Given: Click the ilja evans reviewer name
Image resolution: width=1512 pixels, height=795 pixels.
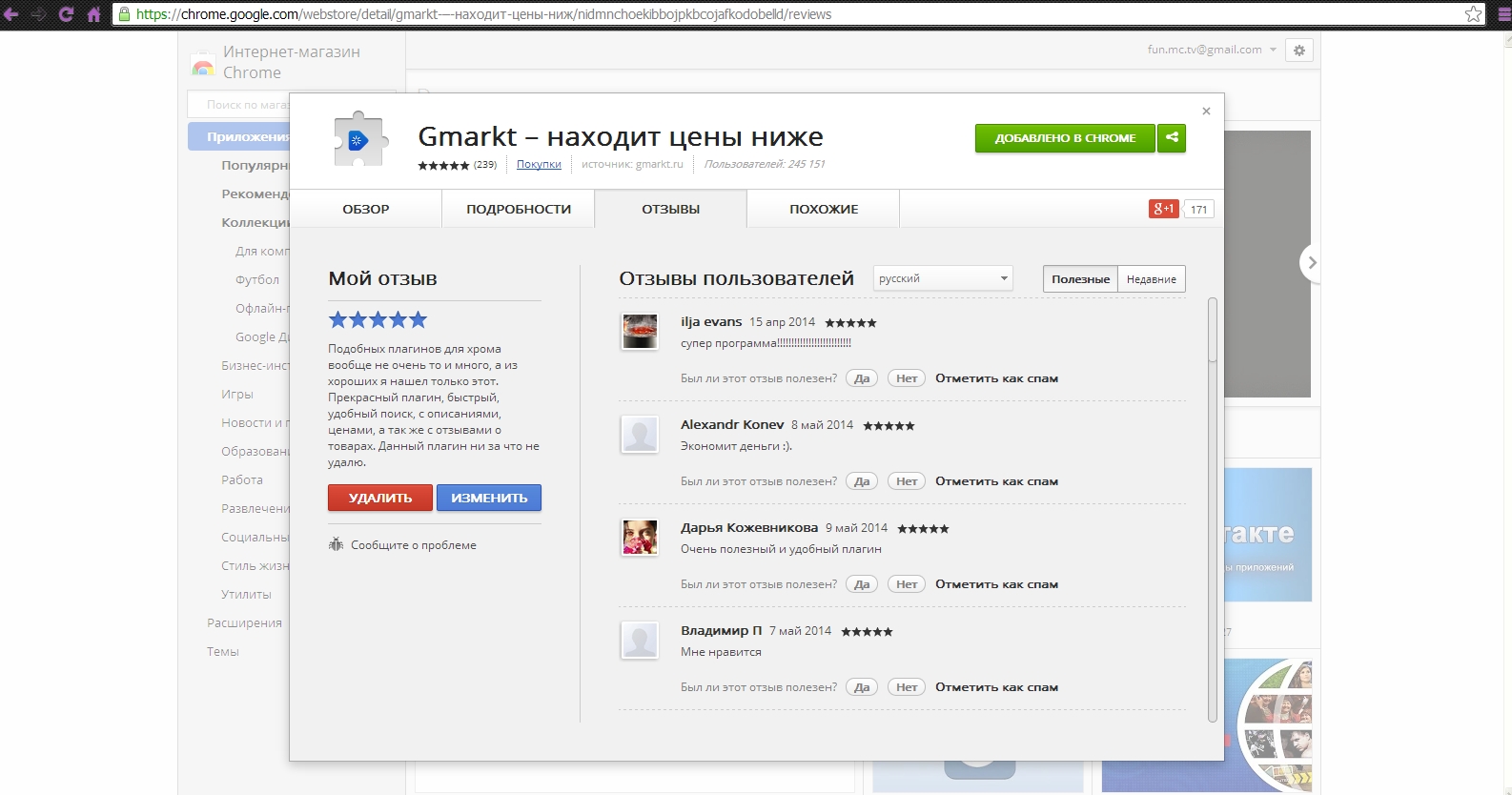Looking at the screenshot, I should click(x=711, y=322).
